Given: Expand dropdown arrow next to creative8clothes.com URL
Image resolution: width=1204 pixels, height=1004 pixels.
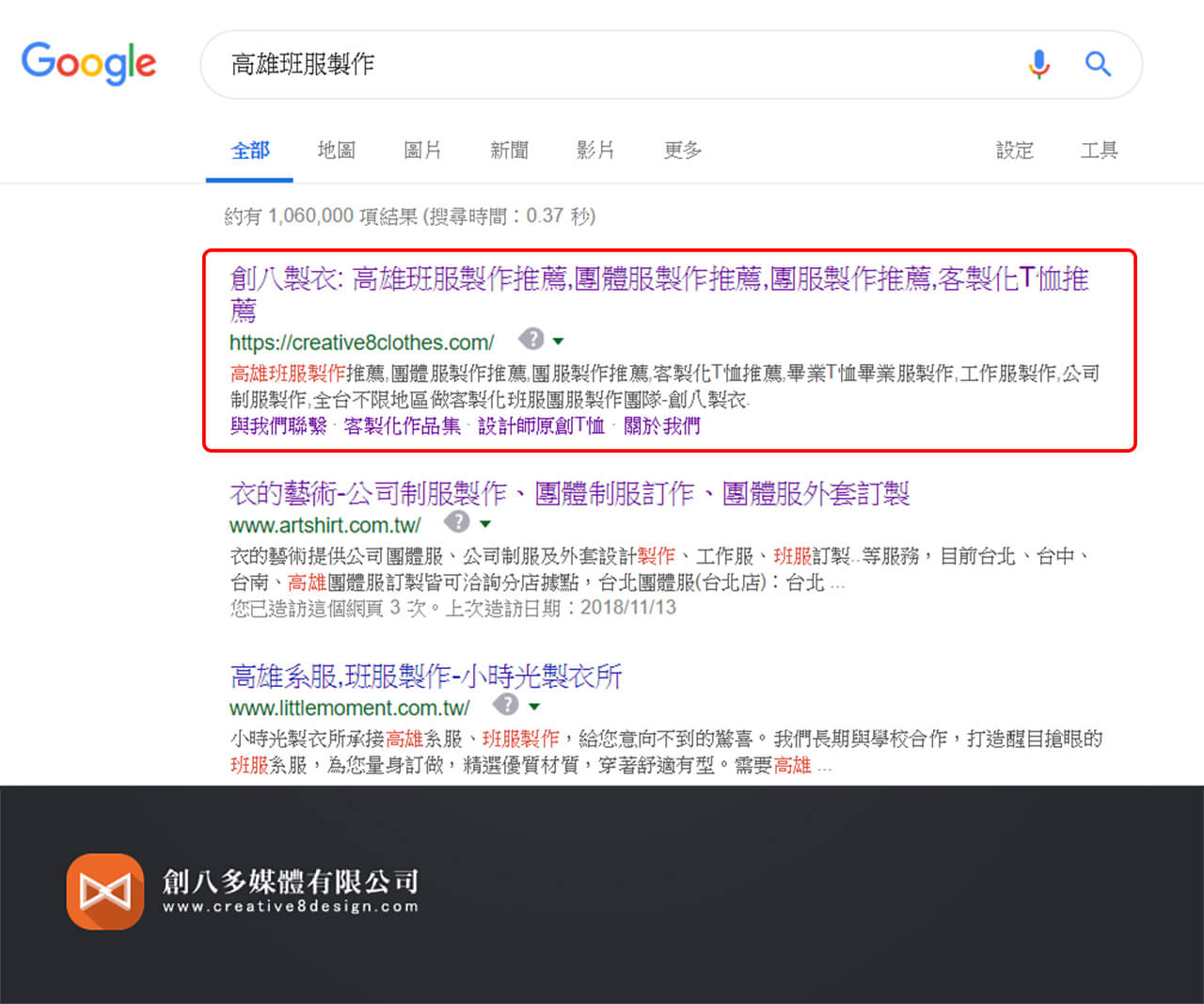Looking at the screenshot, I should tap(559, 342).
